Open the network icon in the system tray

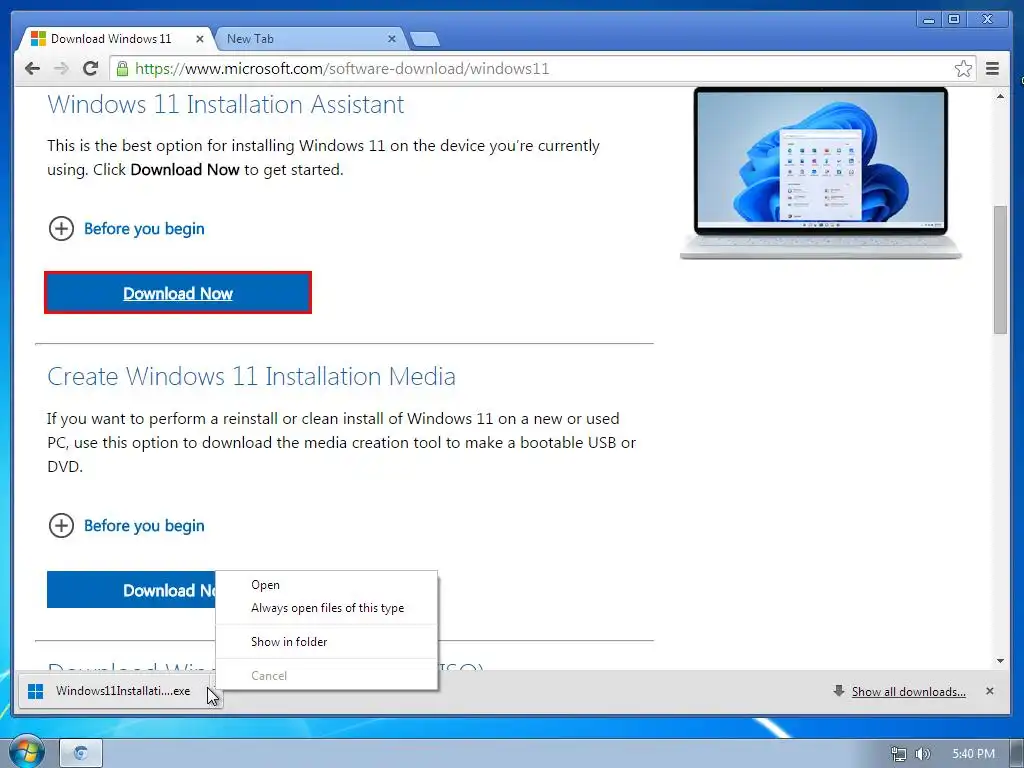[x=899, y=754]
